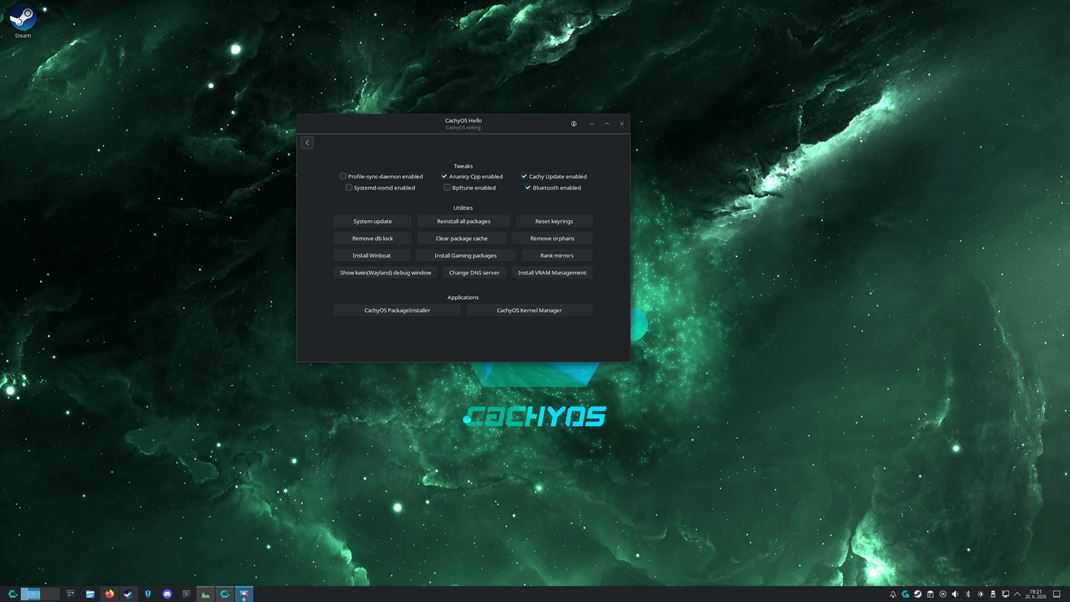Go back using the back arrow button
The image size is (1070, 602).
[307, 142]
